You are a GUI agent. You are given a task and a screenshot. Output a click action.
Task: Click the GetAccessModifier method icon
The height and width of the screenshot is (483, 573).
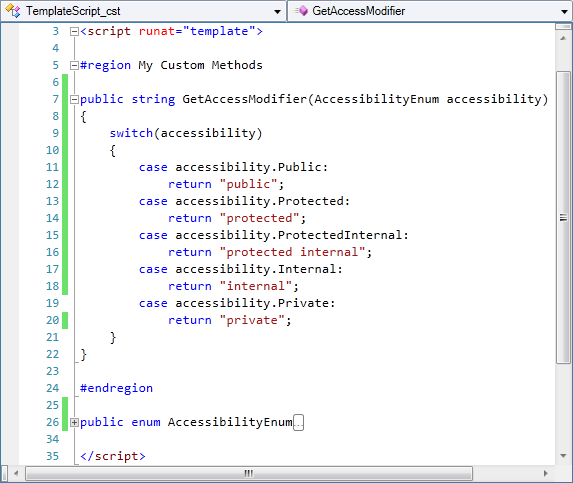pyautogui.click(x=301, y=11)
